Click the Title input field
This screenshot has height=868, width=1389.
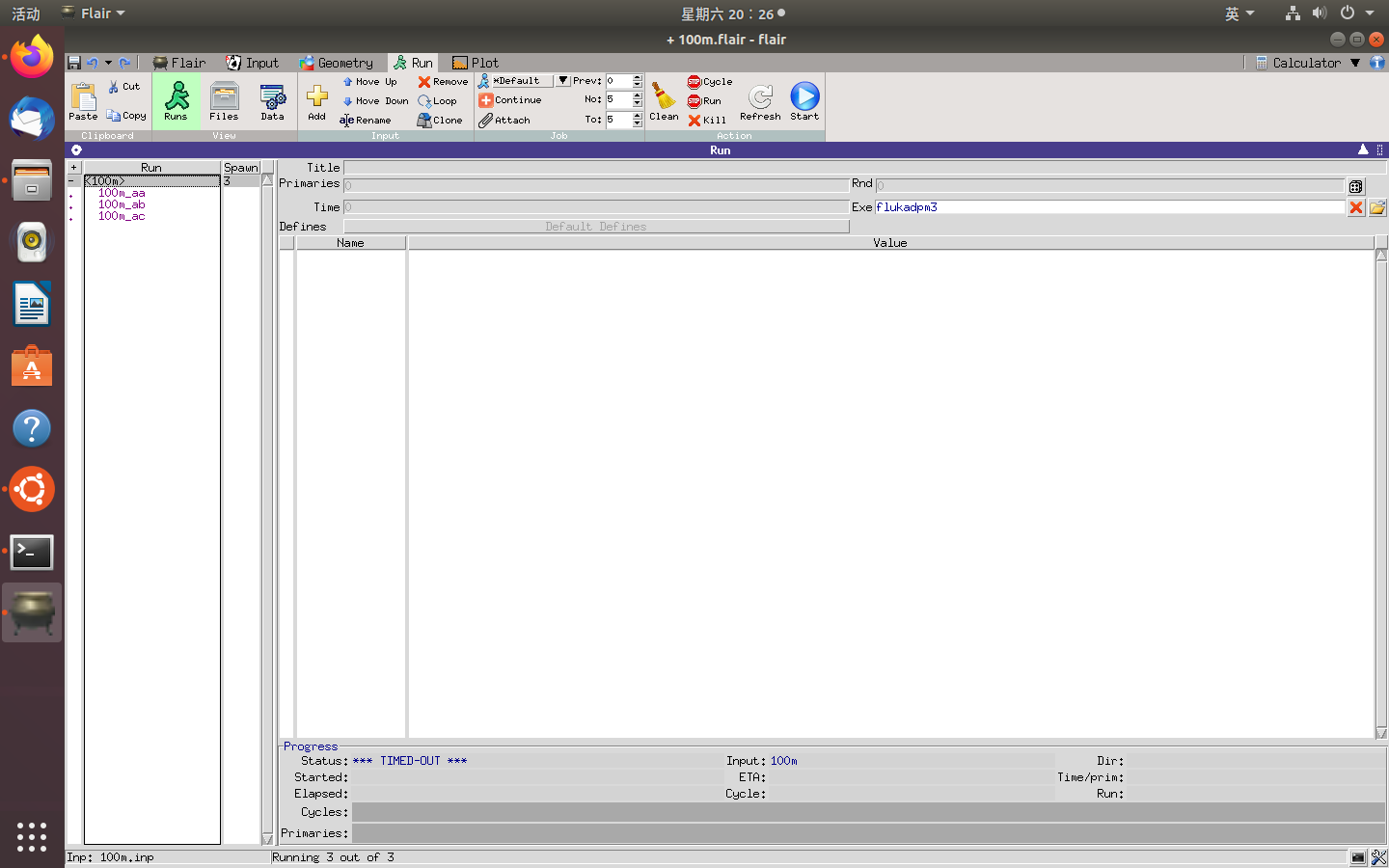pyautogui.click(x=864, y=167)
